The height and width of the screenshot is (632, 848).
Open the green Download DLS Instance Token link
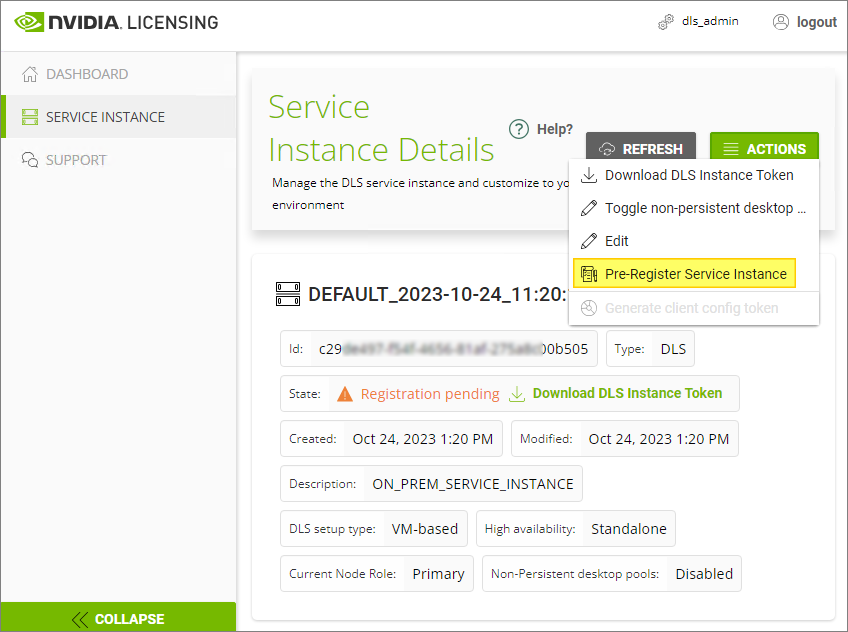point(626,393)
